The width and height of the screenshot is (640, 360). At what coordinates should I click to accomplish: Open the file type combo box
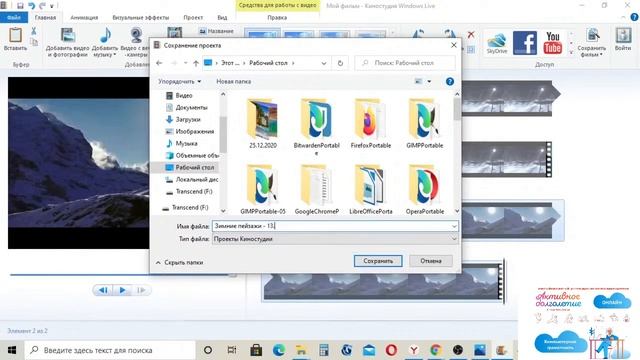(335, 239)
